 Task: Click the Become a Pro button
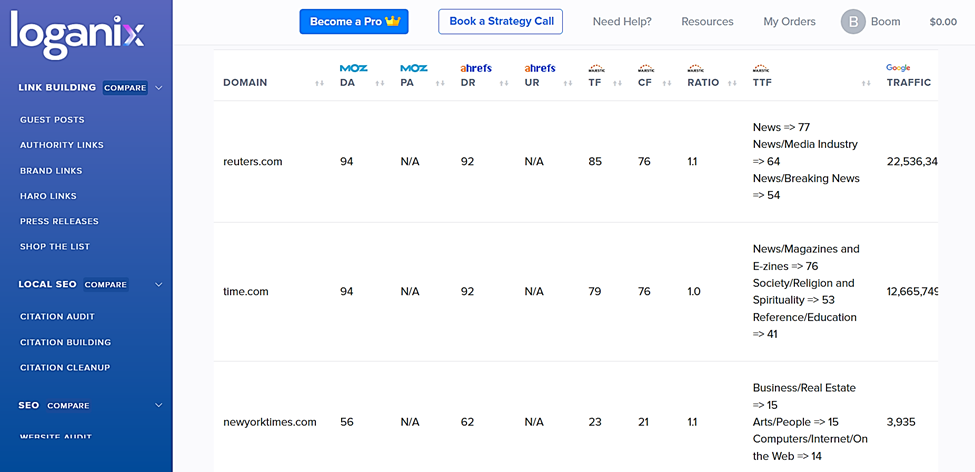(x=354, y=22)
